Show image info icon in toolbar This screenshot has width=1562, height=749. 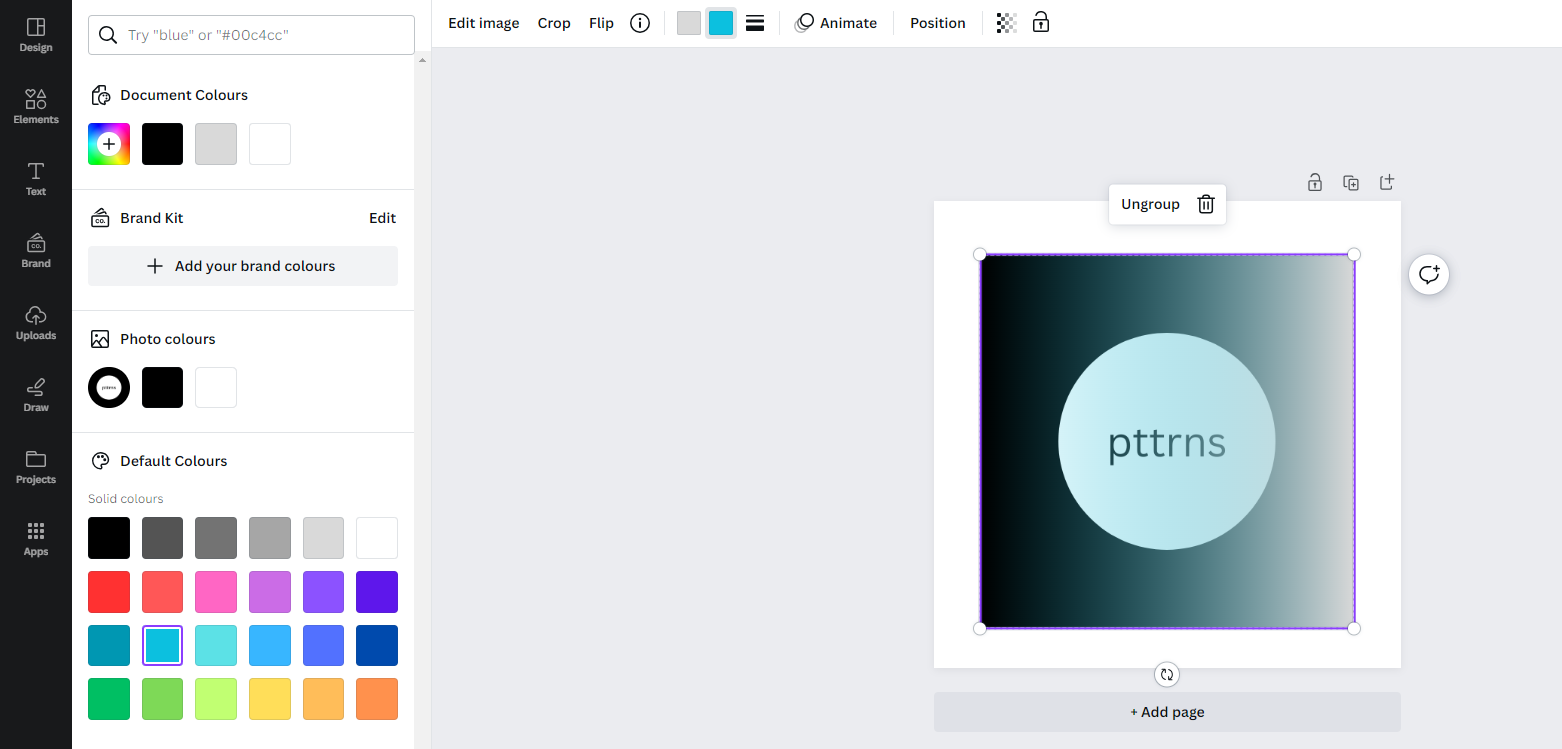coord(640,23)
